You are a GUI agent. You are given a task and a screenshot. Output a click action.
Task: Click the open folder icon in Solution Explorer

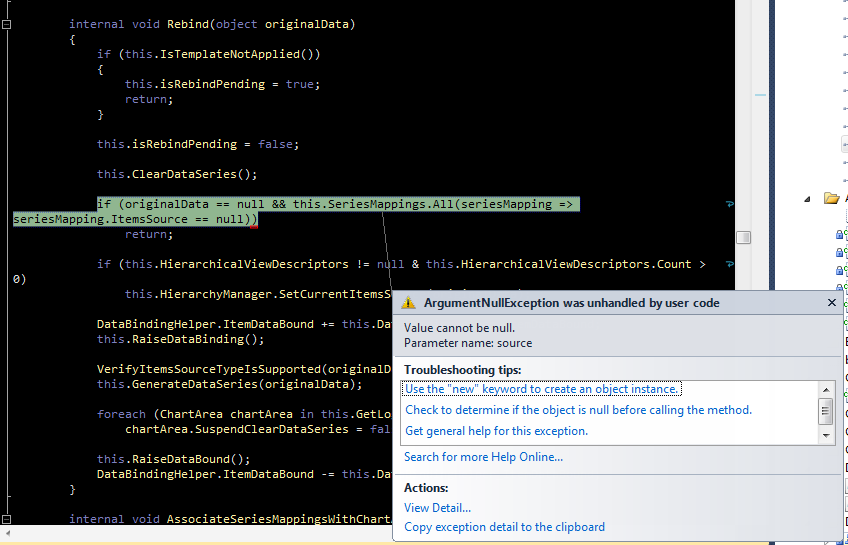[x=831, y=198]
